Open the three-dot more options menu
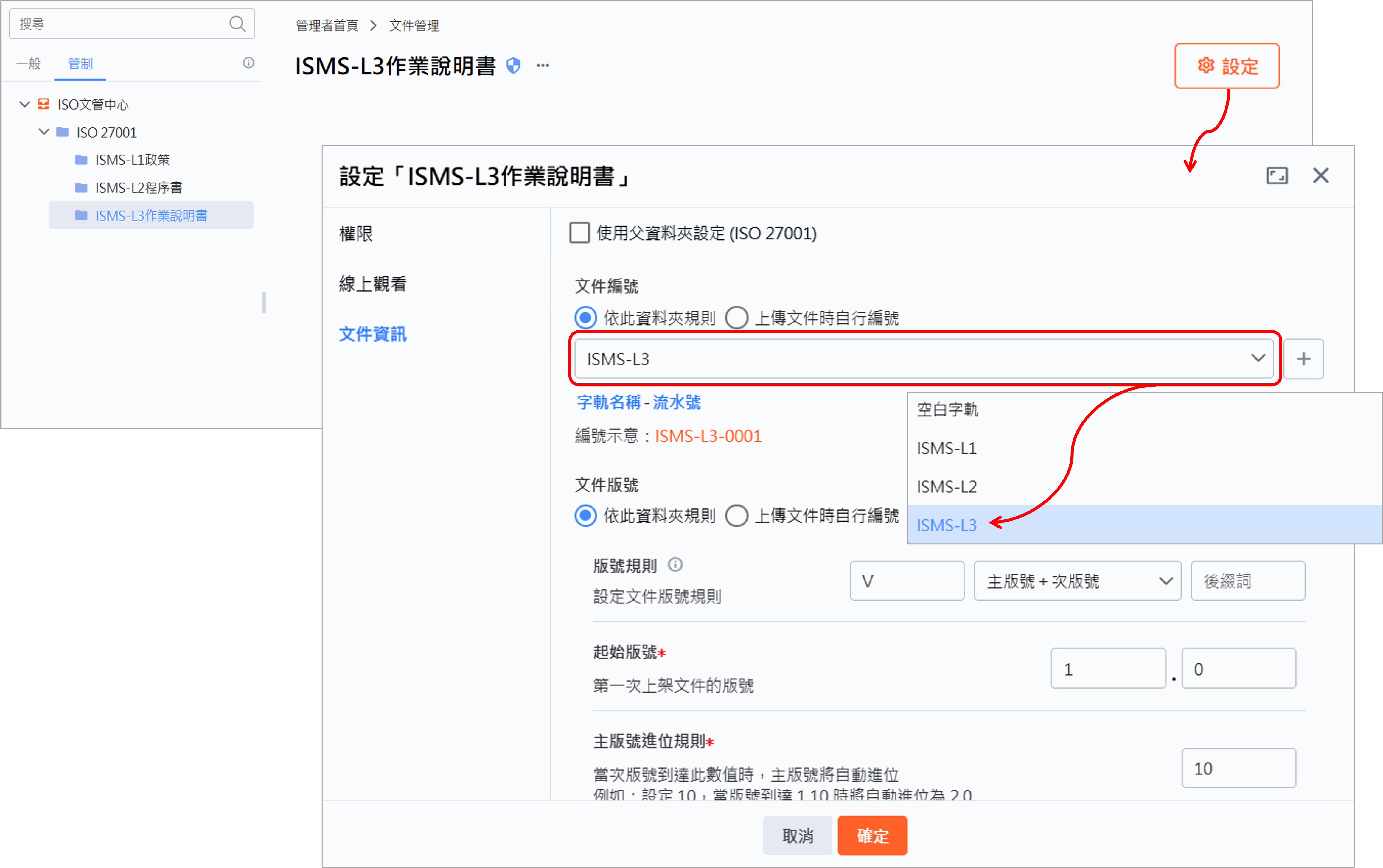This screenshot has width=1383, height=868. 543,66
